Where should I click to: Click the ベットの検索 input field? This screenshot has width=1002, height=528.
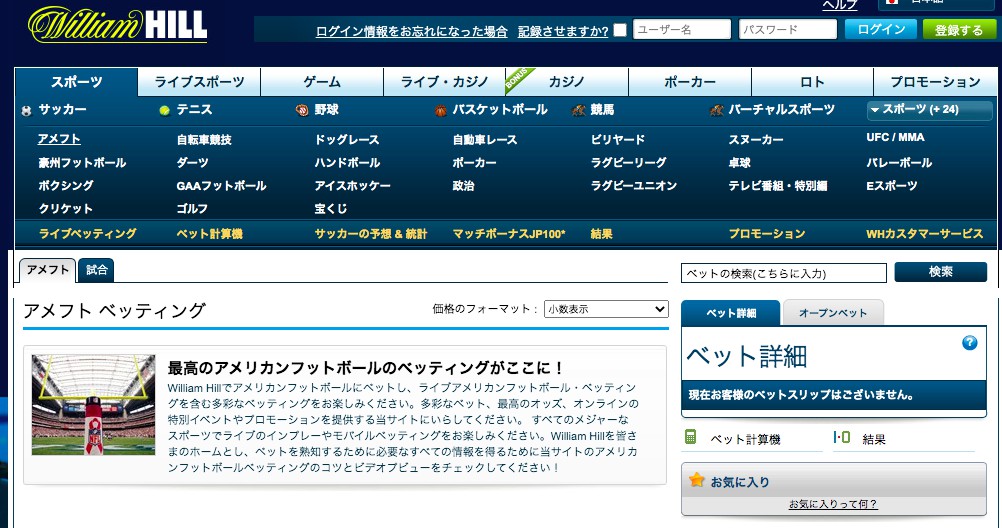click(x=784, y=273)
